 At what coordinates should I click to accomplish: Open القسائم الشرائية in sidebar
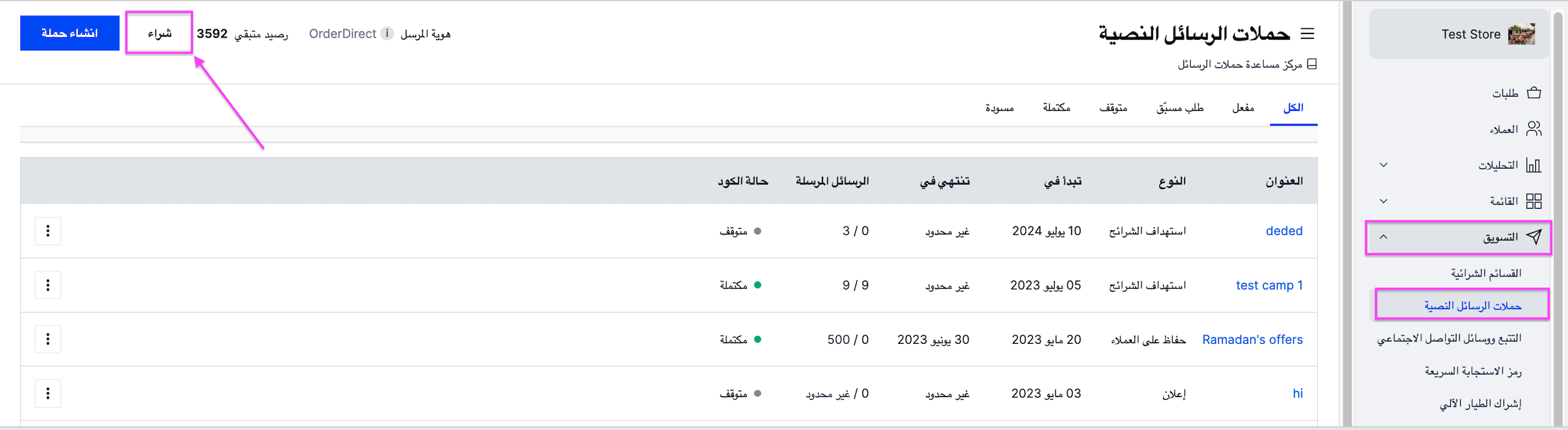1486,273
